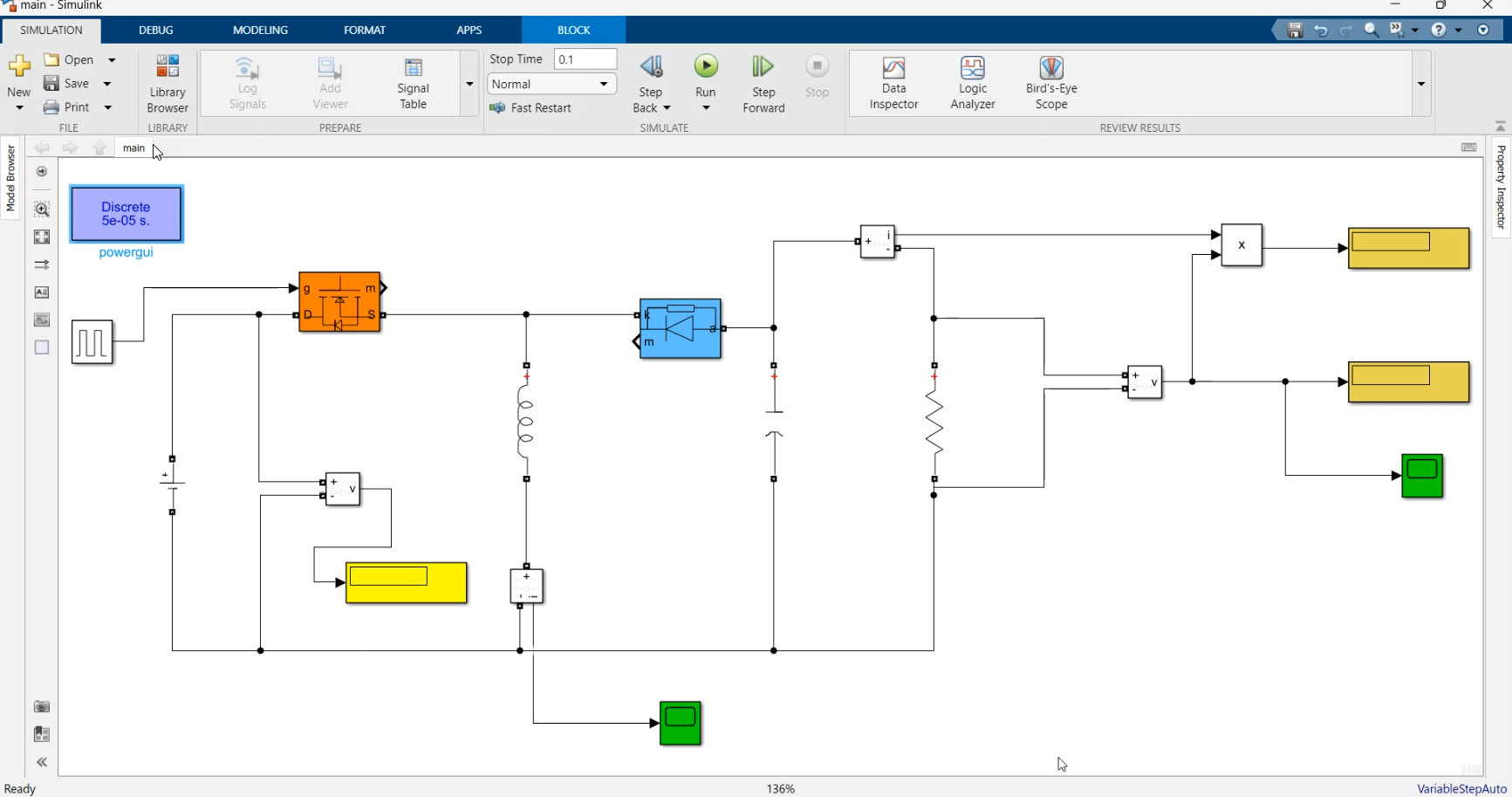Open the Normal simulation mode dropdown

tap(551, 84)
